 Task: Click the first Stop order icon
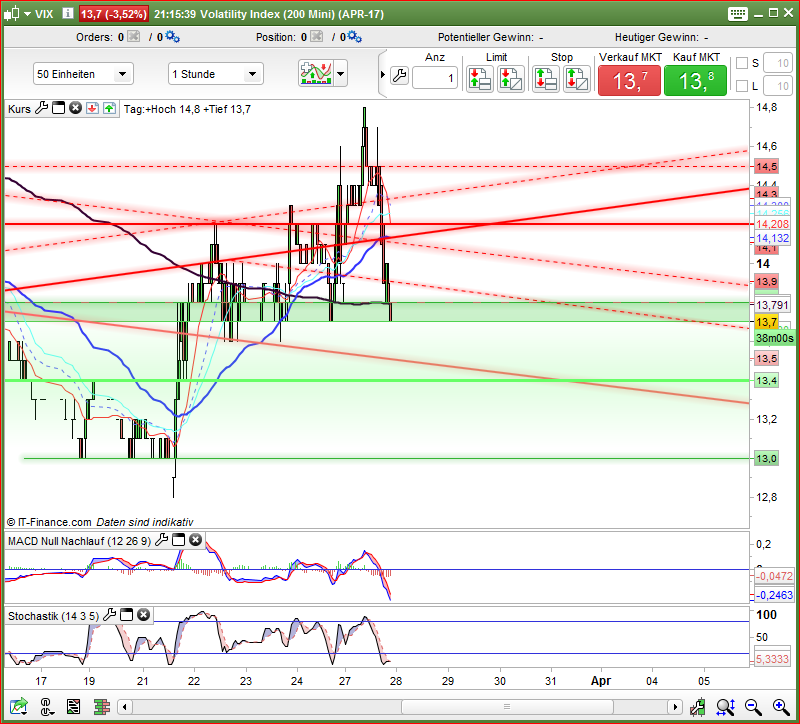[x=545, y=79]
